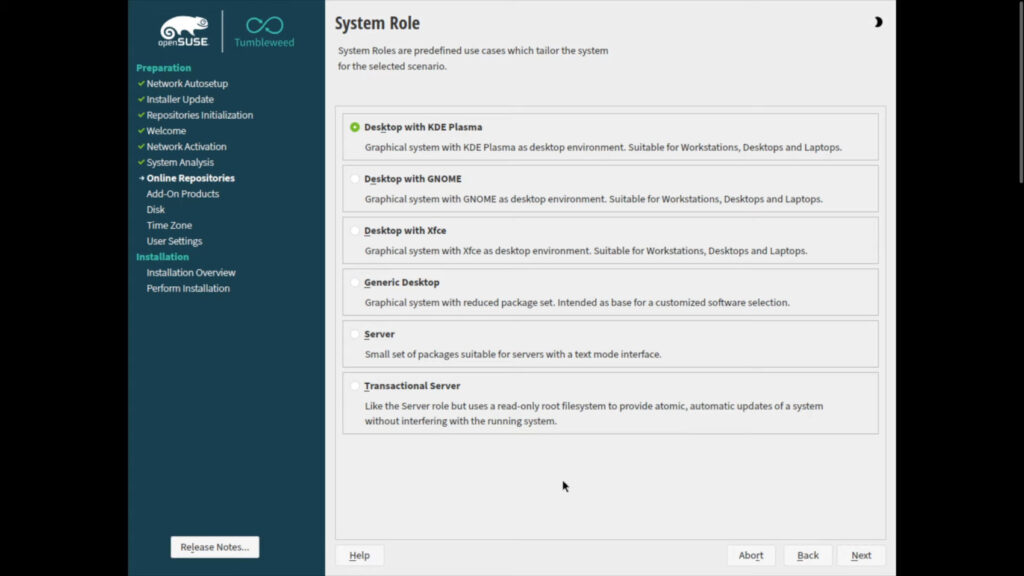Click Online Repositories current step
The width and height of the screenshot is (1024, 576).
(190, 178)
